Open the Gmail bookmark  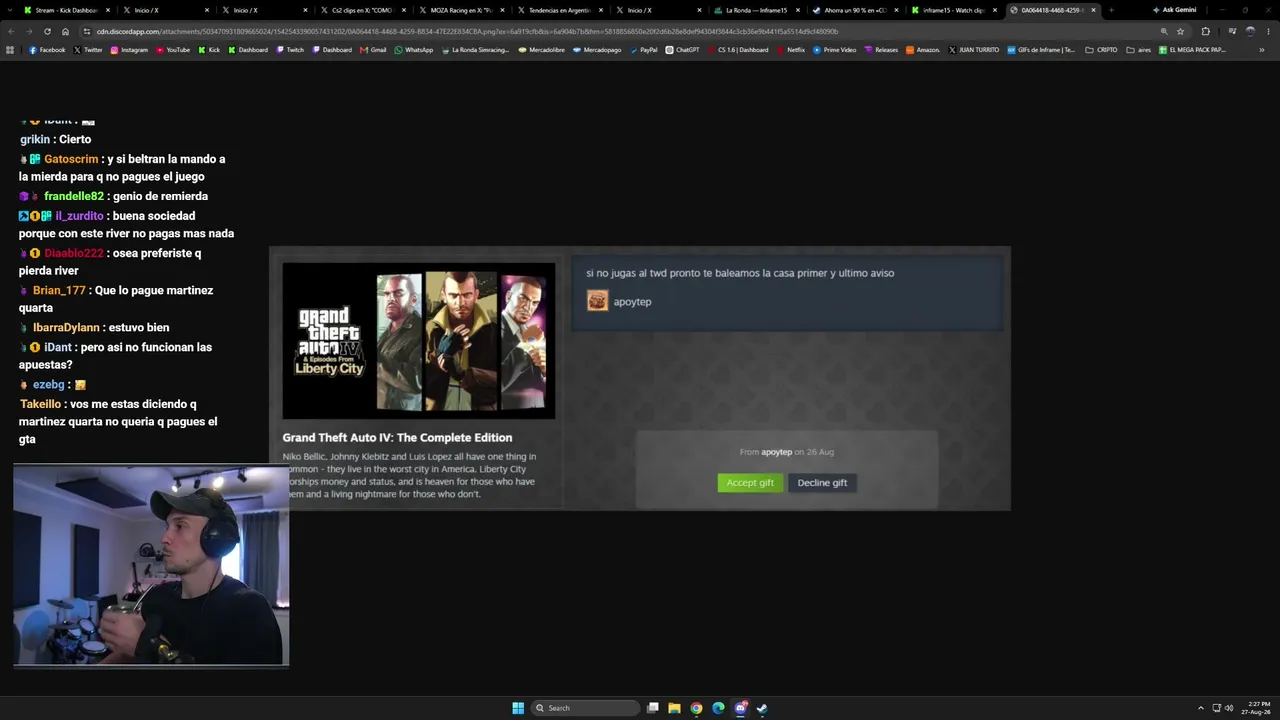pyautogui.click(x=373, y=50)
